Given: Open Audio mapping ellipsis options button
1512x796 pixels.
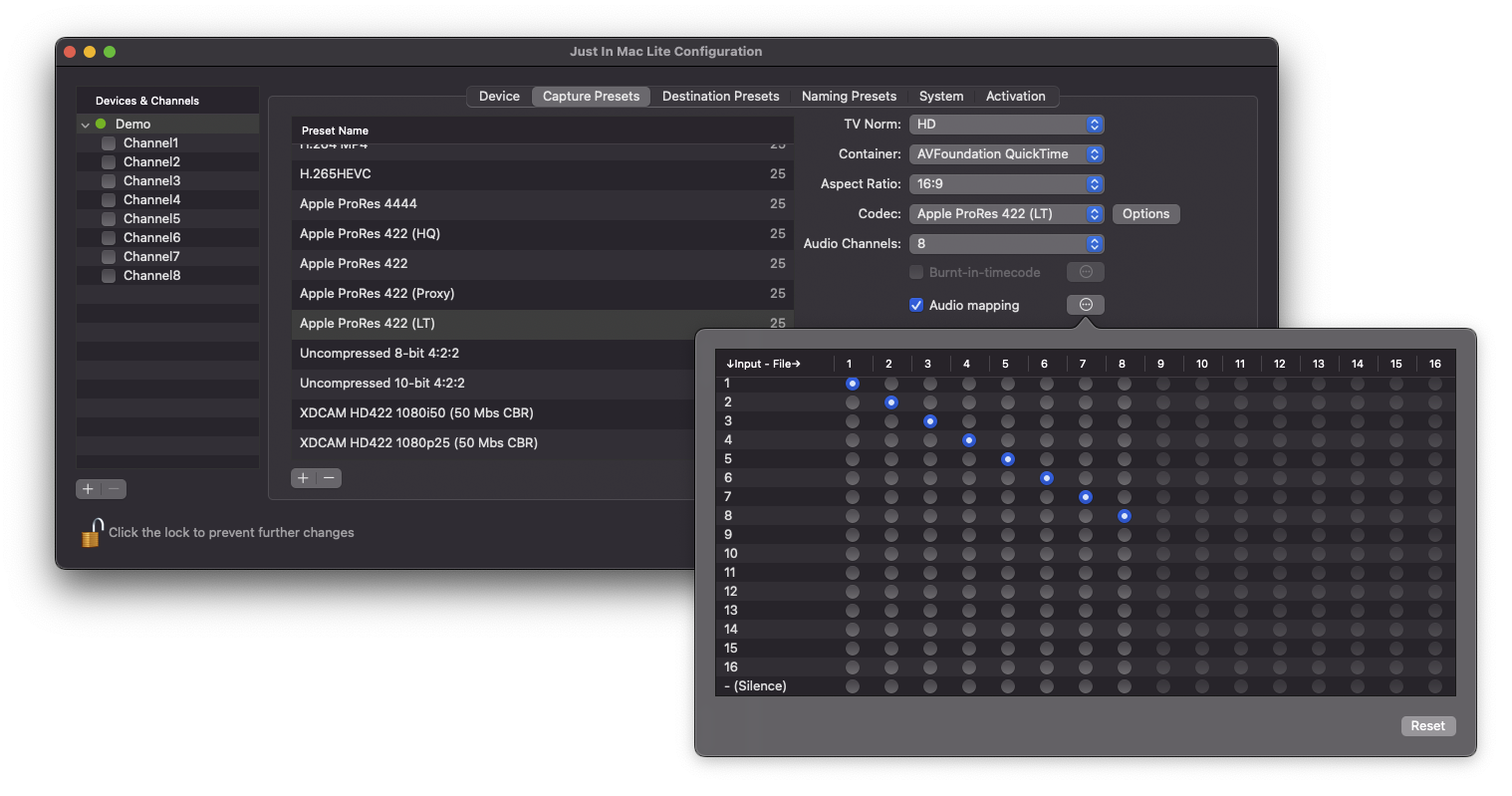Looking at the screenshot, I should tap(1086, 305).
